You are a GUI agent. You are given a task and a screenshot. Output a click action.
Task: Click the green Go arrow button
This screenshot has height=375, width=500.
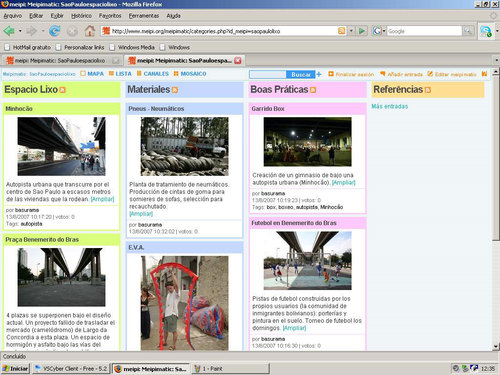(x=362, y=31)
